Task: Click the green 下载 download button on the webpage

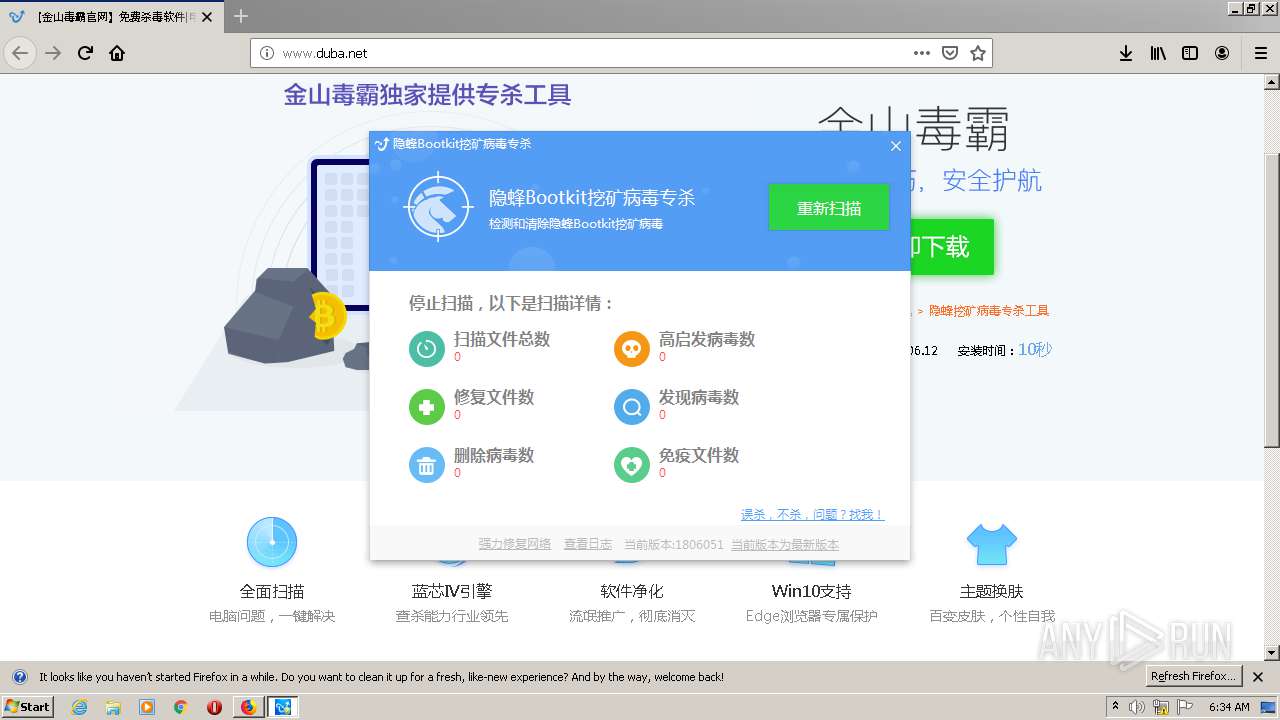Action: pos(950,247)
